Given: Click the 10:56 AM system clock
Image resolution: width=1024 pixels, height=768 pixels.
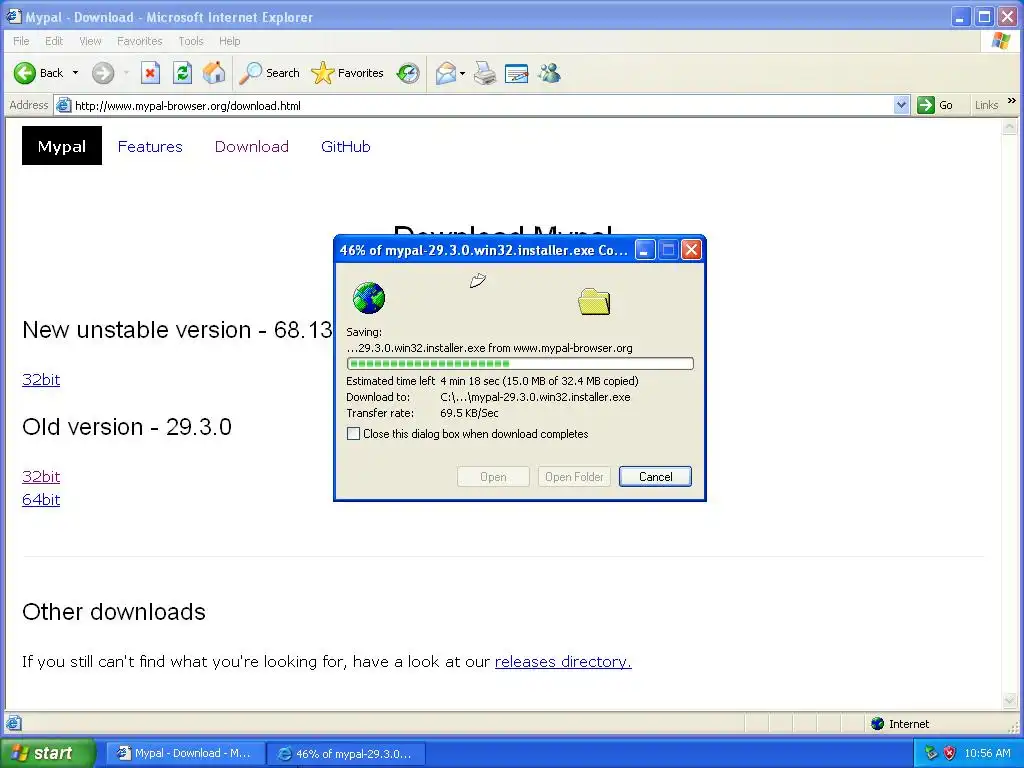Looking at the screenshot, I should pos(987,753).
